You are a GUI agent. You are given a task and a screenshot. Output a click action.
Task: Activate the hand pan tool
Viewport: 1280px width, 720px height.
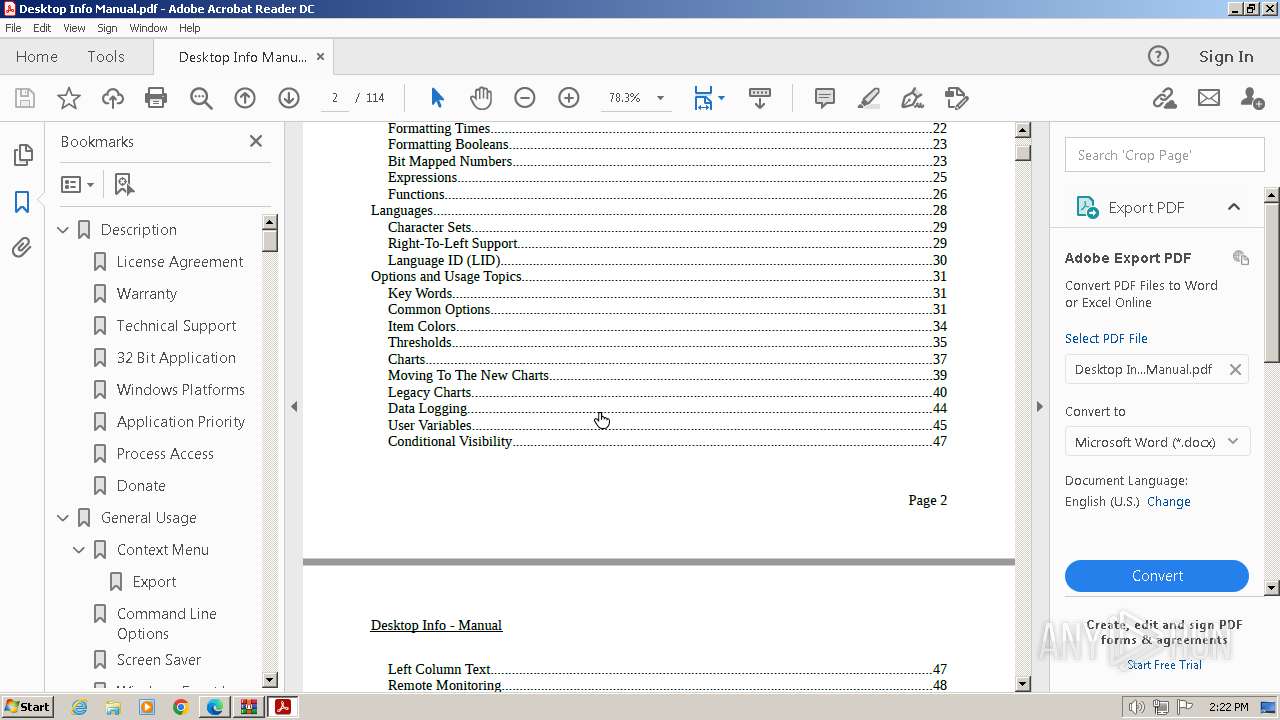tap(481, 98)
